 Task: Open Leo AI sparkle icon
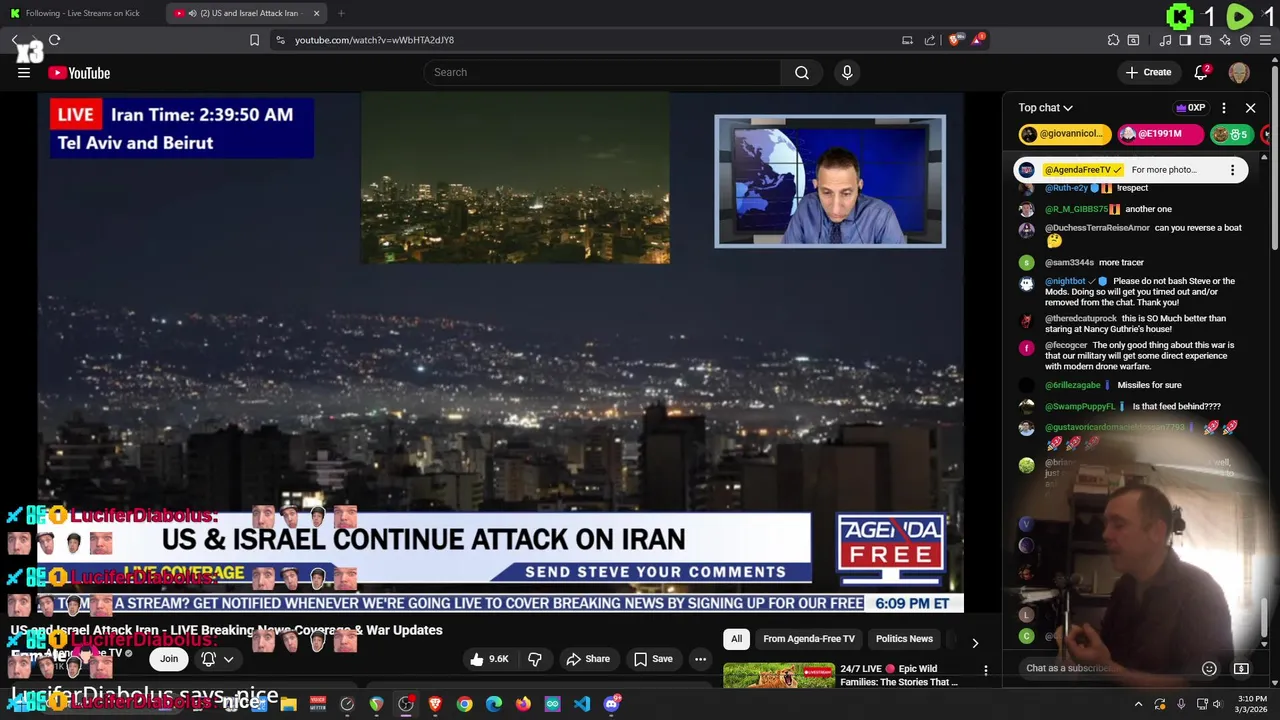(x=1225, y=40)
